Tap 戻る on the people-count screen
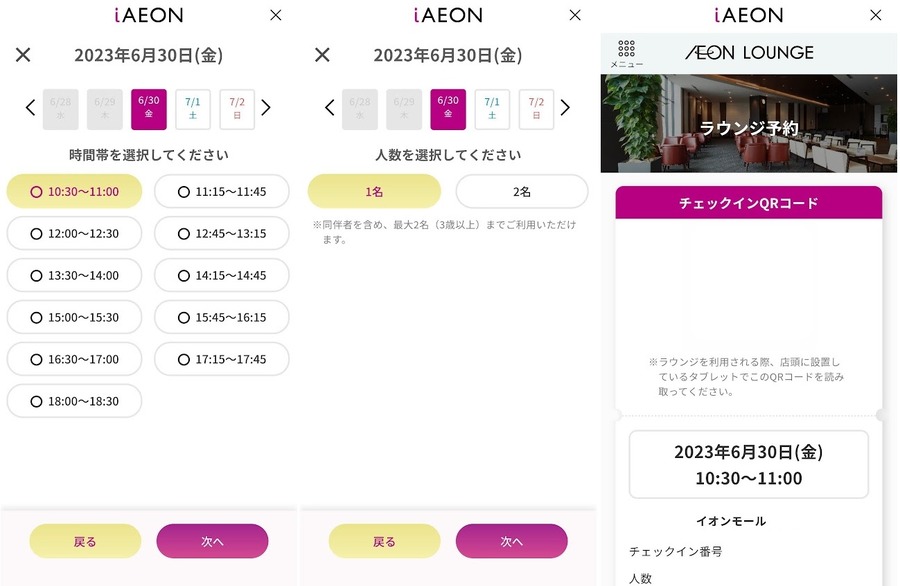 (385, 541)
